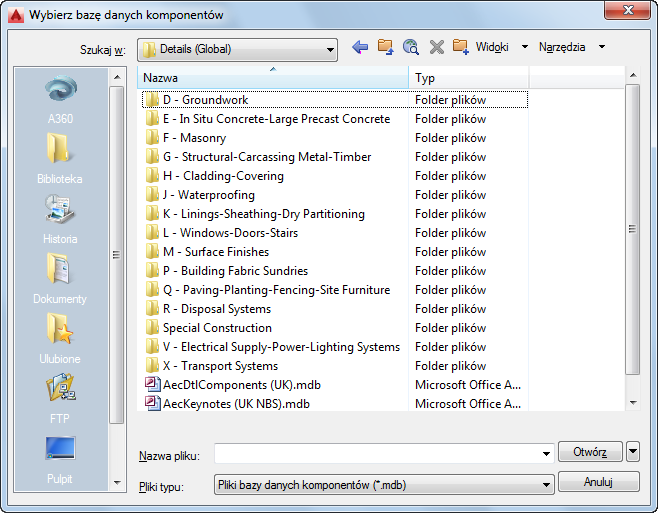Create a new folder icon
This screenshot has height=513, width=658.
pyautogui.click(x=461, y=47)
